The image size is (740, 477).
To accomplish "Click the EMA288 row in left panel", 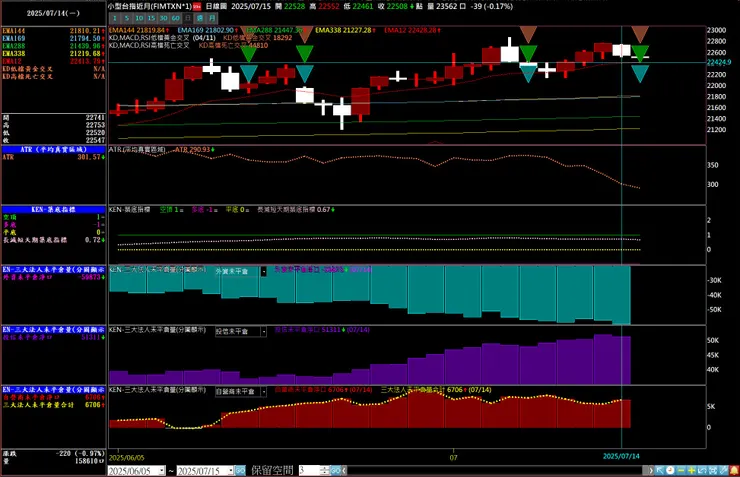I will [53, 46].
